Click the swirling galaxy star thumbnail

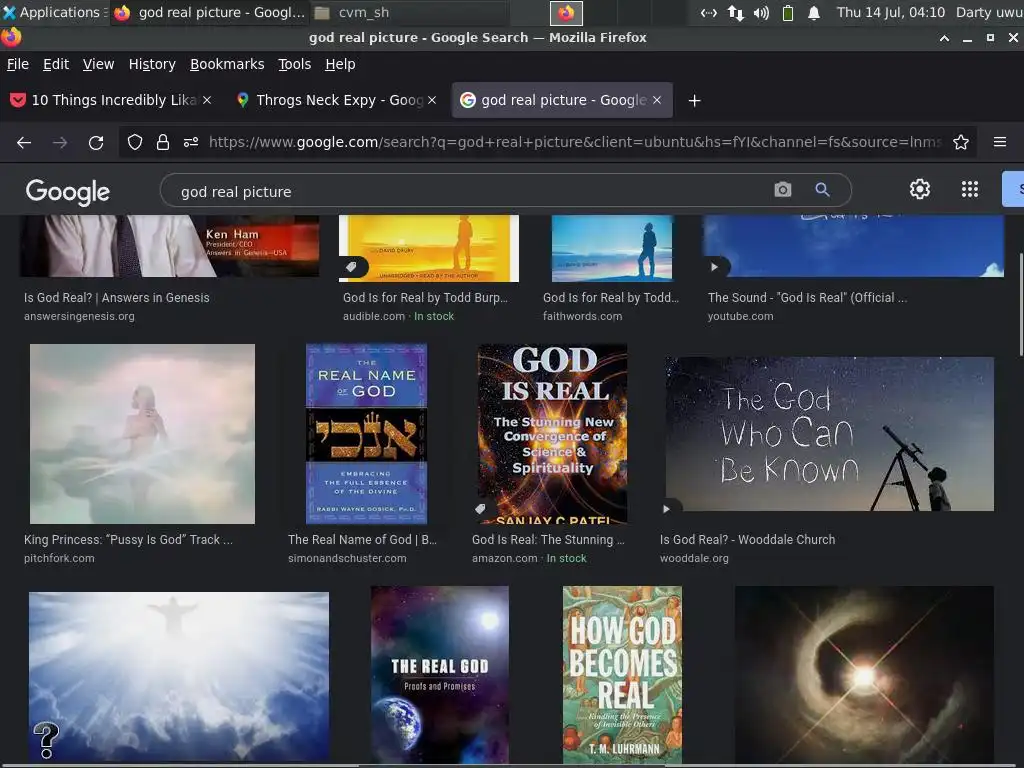click(864, 675)
